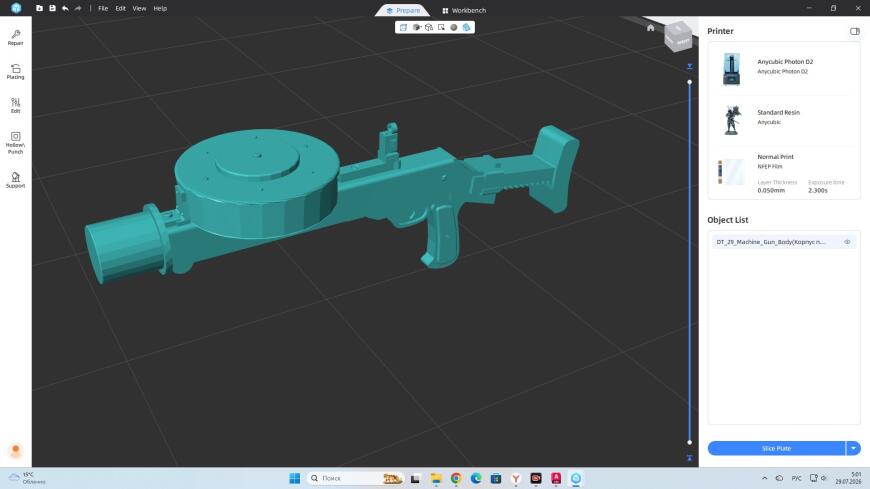Open the Repair tool in sidebar
The height and width of the screenshot is (489, 870).
click(16, 37)
